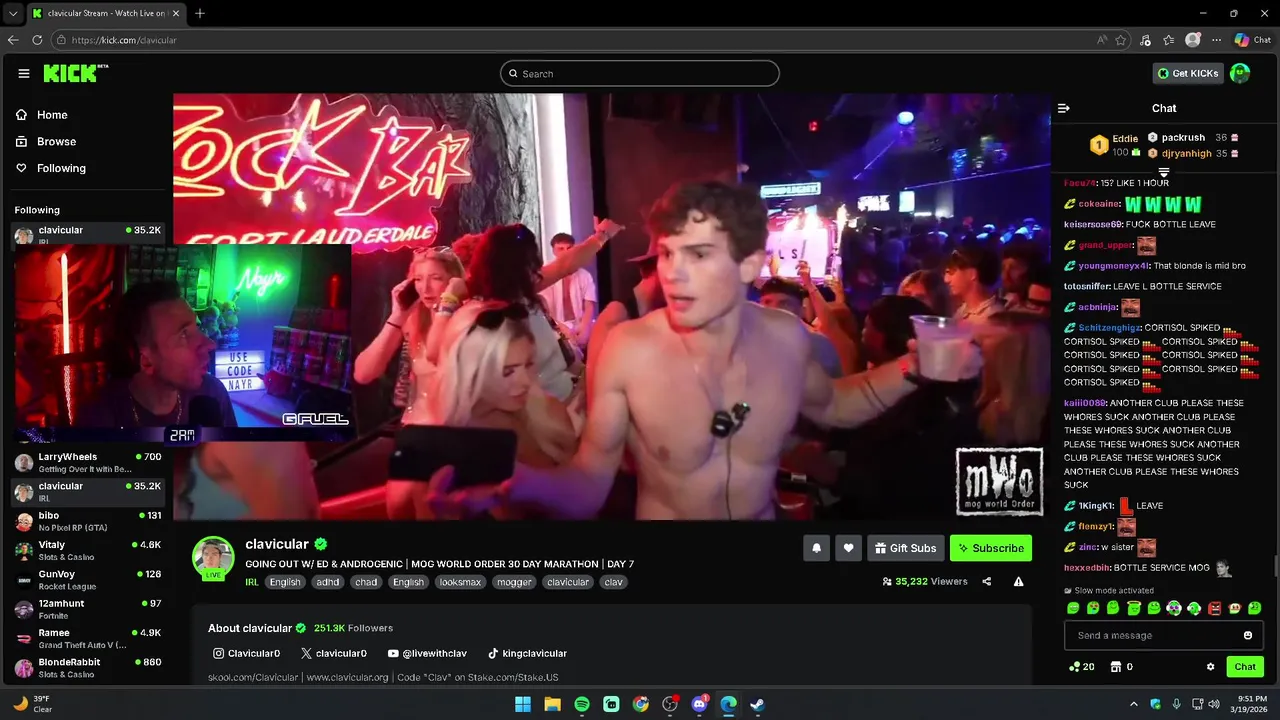Open 12amhunt channel from following list
1280x720 pixels.
pos(88,610)
